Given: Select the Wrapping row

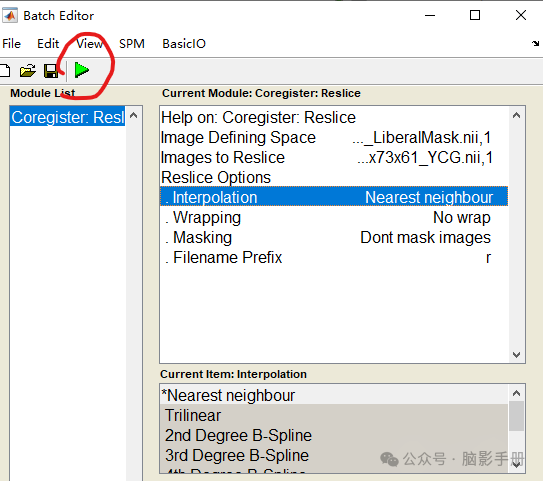Looking at the screenshot, I should [x=334, y=217].
